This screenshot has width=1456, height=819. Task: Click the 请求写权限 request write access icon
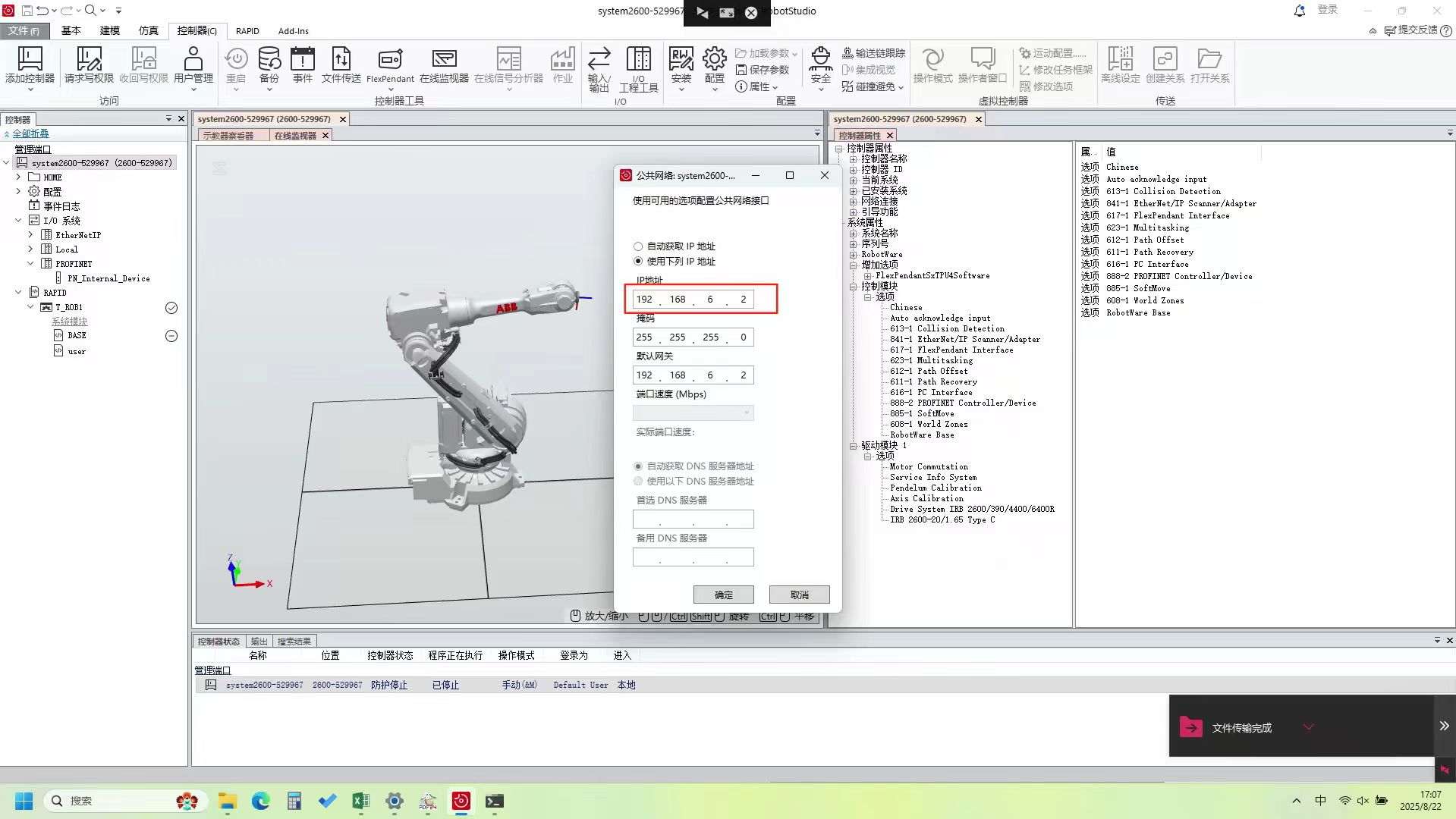[x=89, y=59]
